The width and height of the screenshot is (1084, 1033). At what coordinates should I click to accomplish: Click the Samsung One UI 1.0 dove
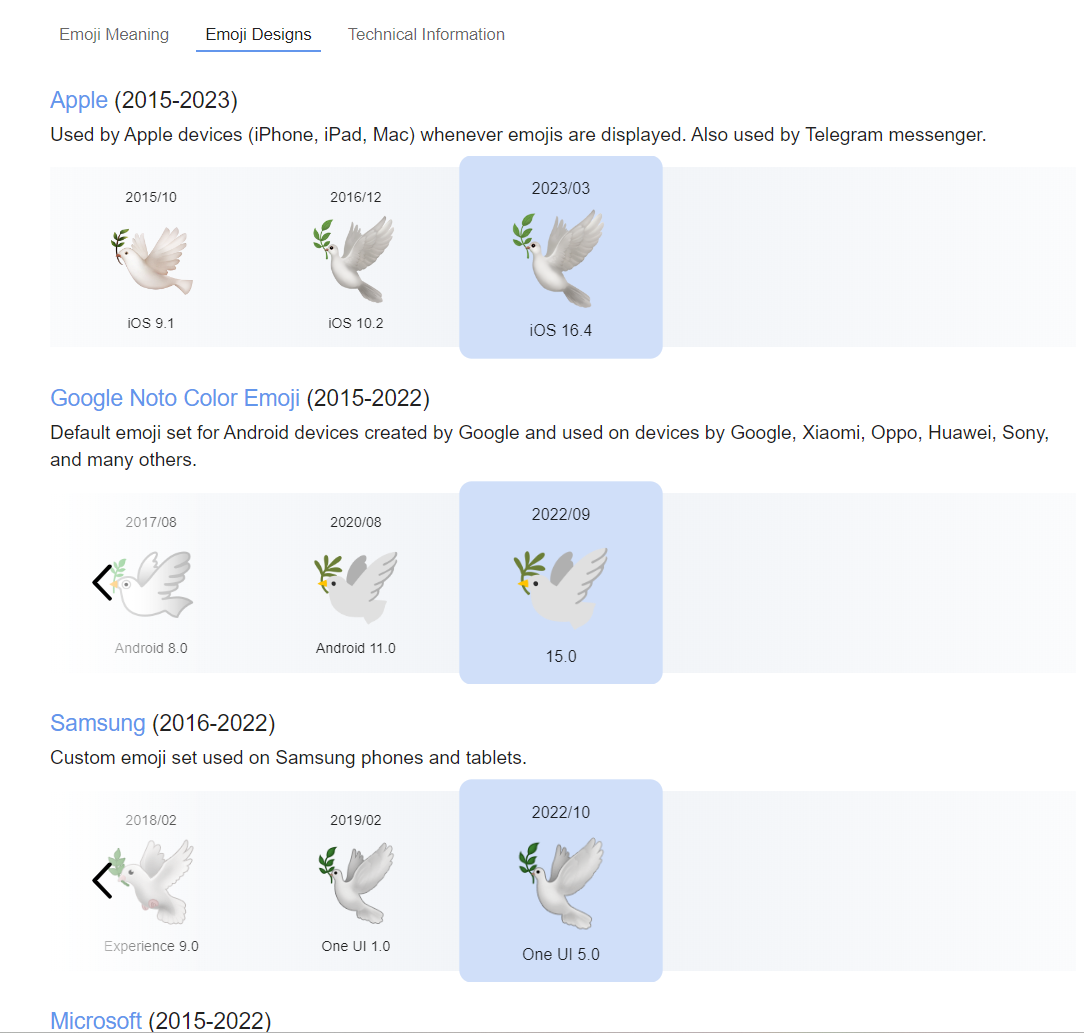[355, 883]
